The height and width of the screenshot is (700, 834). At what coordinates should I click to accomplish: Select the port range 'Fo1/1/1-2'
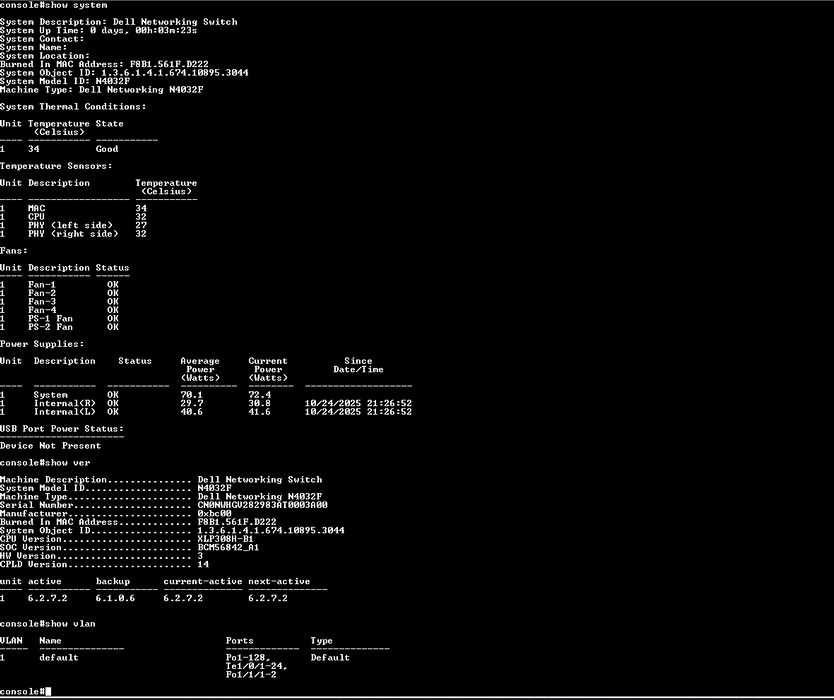pos(251,675)
